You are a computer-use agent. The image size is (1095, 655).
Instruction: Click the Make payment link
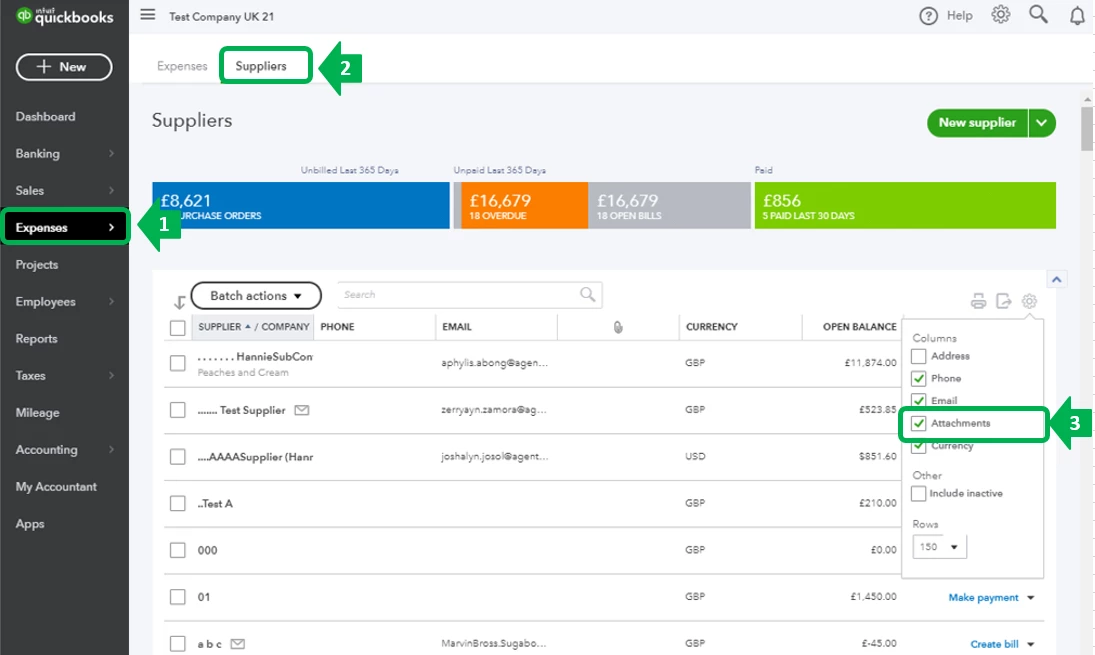pyautogui.click(x=983, y=597)
